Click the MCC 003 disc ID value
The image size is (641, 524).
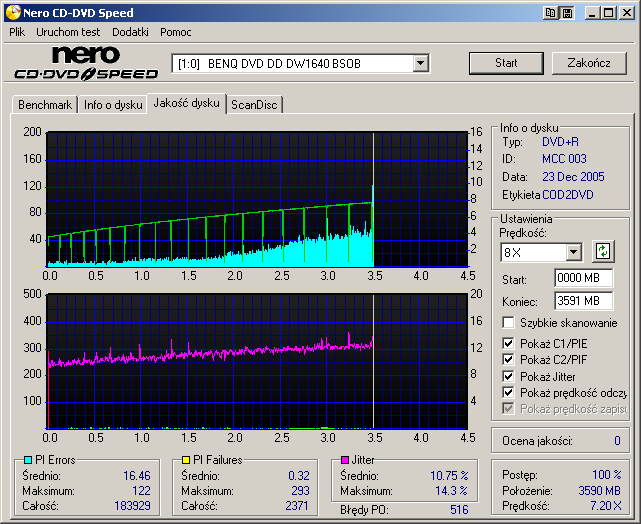click(x=564, y=159)
